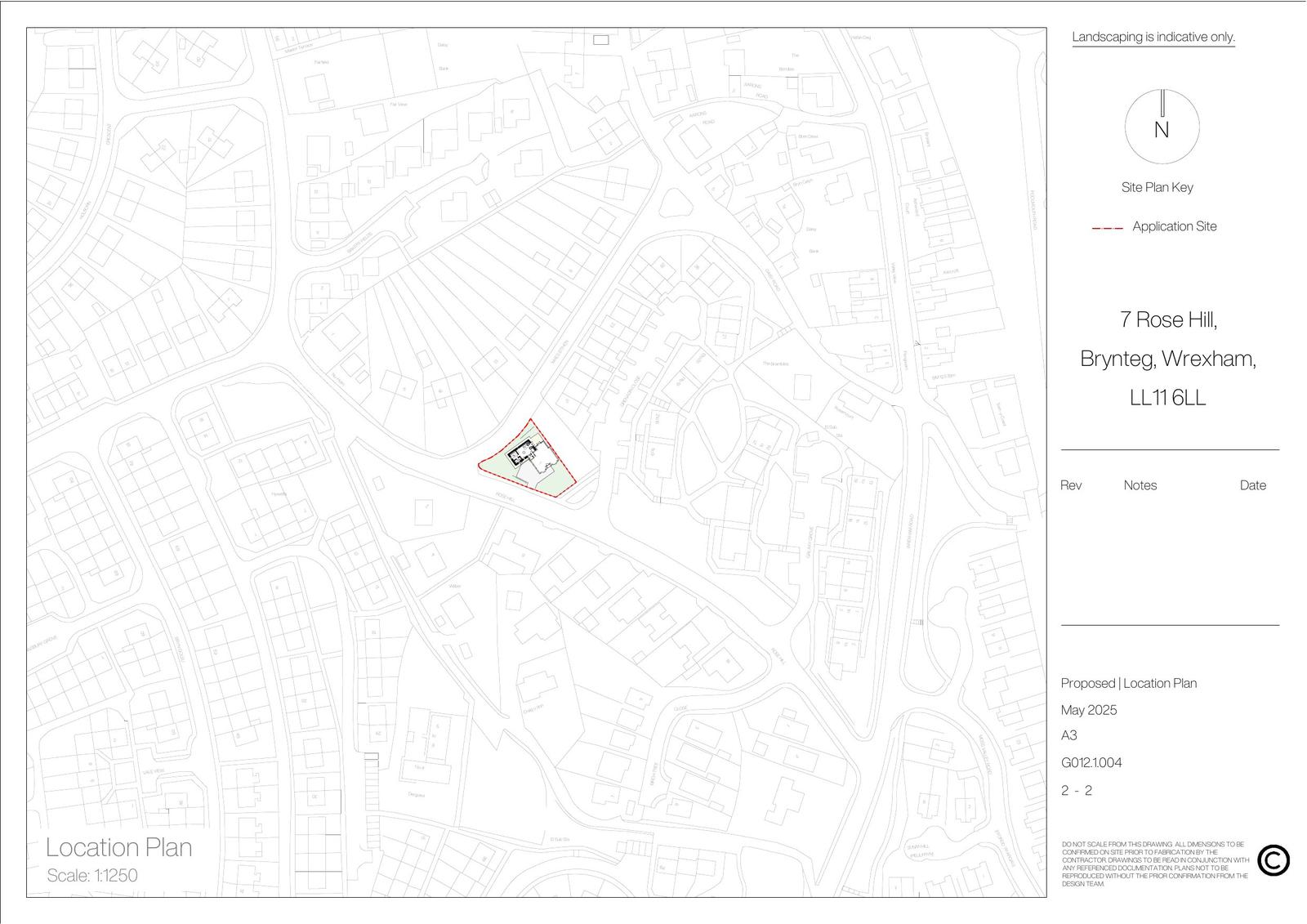Viewport: 1307px width, 924px height.
Task: Select the "Application Site" legend label
Action: [x=1174, y=226]
